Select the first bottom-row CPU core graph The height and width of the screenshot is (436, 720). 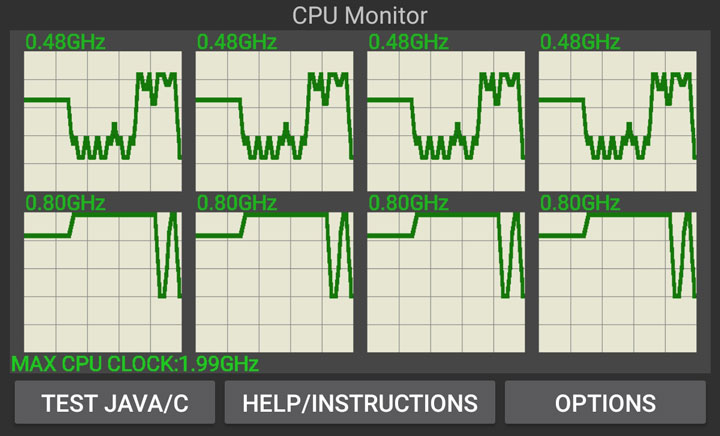(x=103, y=282)
